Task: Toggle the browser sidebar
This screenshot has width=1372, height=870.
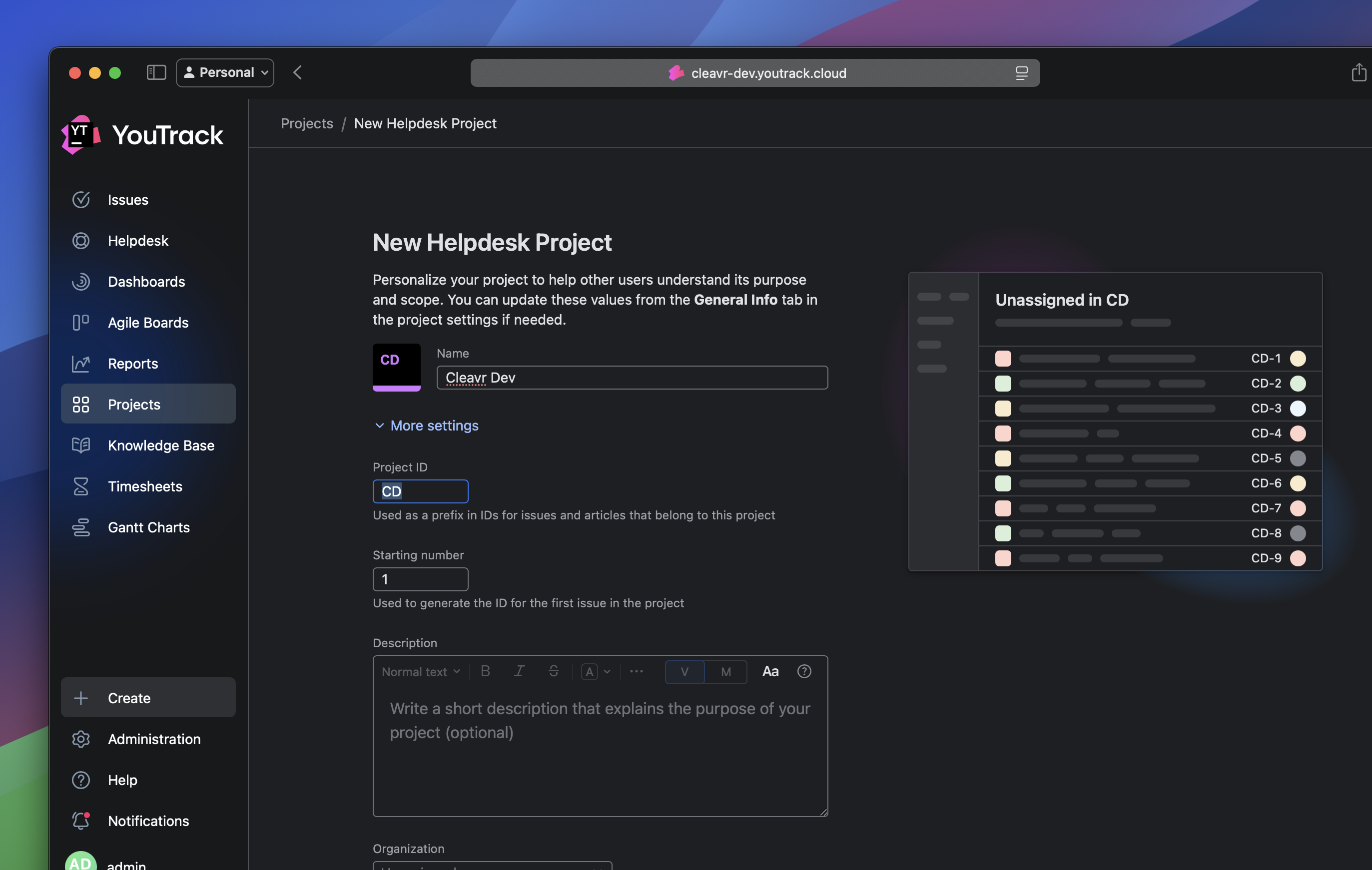Action: [x=155, y=72]
